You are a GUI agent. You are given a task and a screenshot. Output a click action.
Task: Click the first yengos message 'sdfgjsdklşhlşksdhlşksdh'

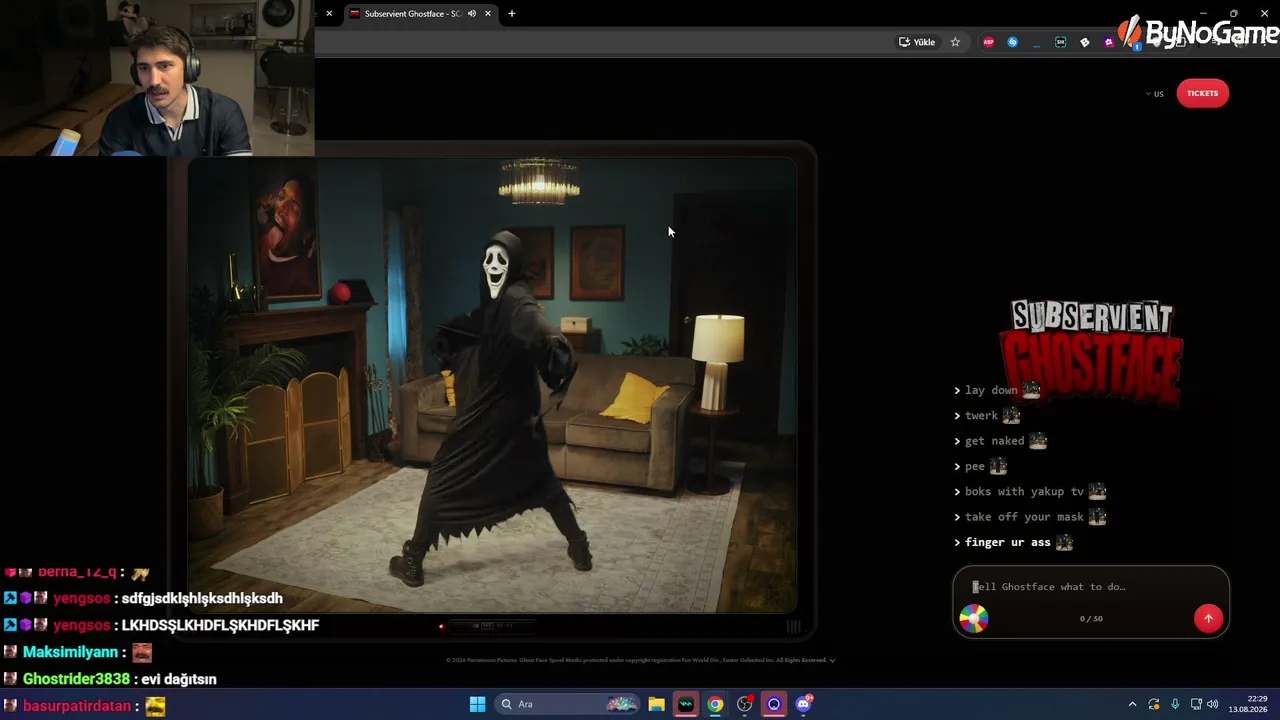pos(202,599)
